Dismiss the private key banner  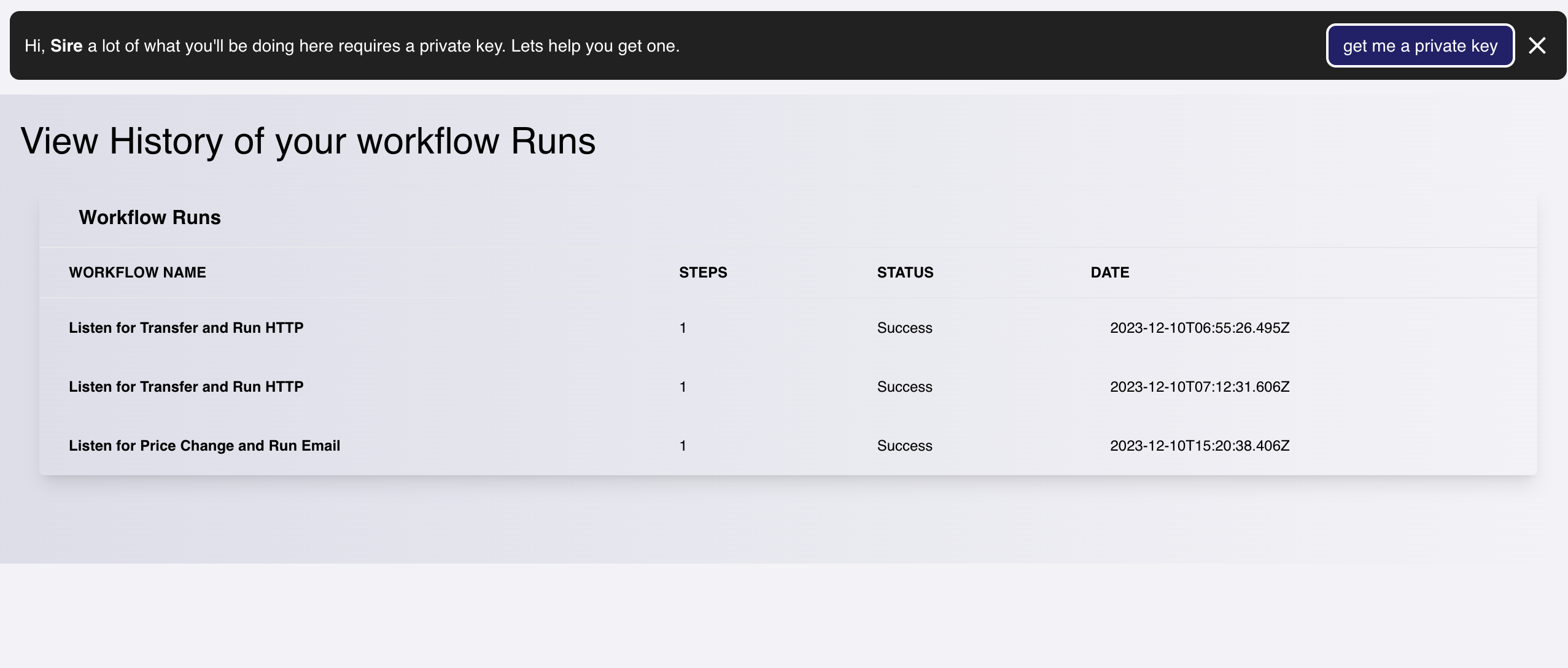(x=1537, y=45)
